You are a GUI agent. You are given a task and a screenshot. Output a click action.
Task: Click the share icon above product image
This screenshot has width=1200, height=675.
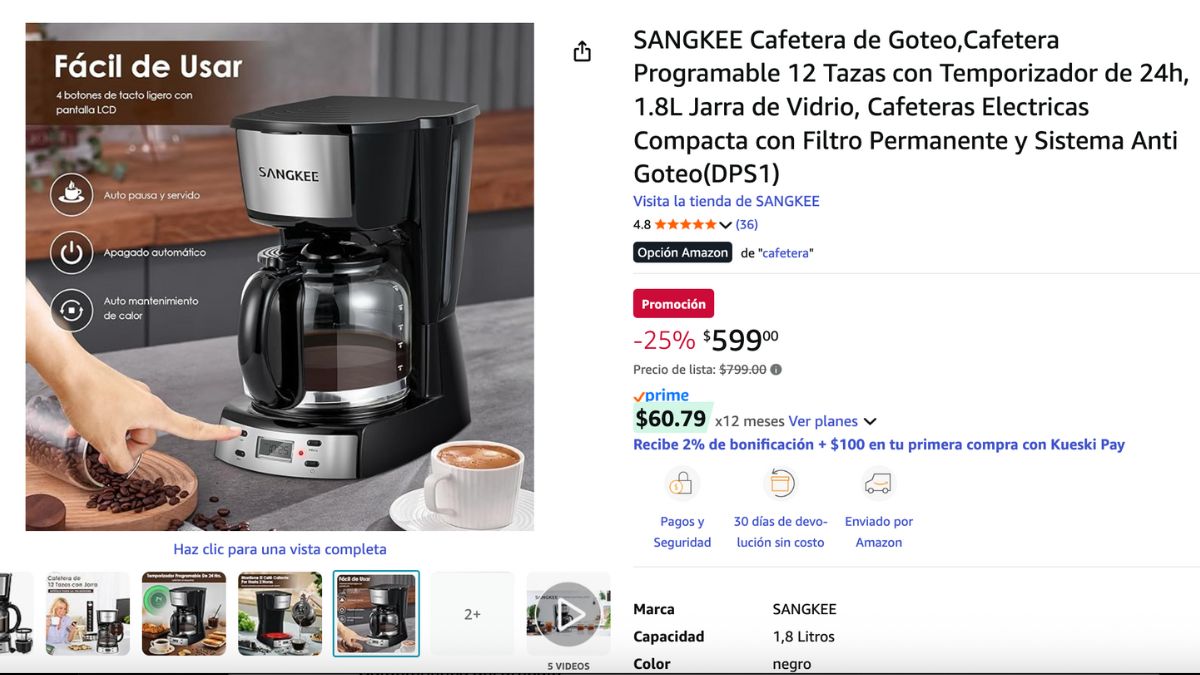click(x=582, y=52)
